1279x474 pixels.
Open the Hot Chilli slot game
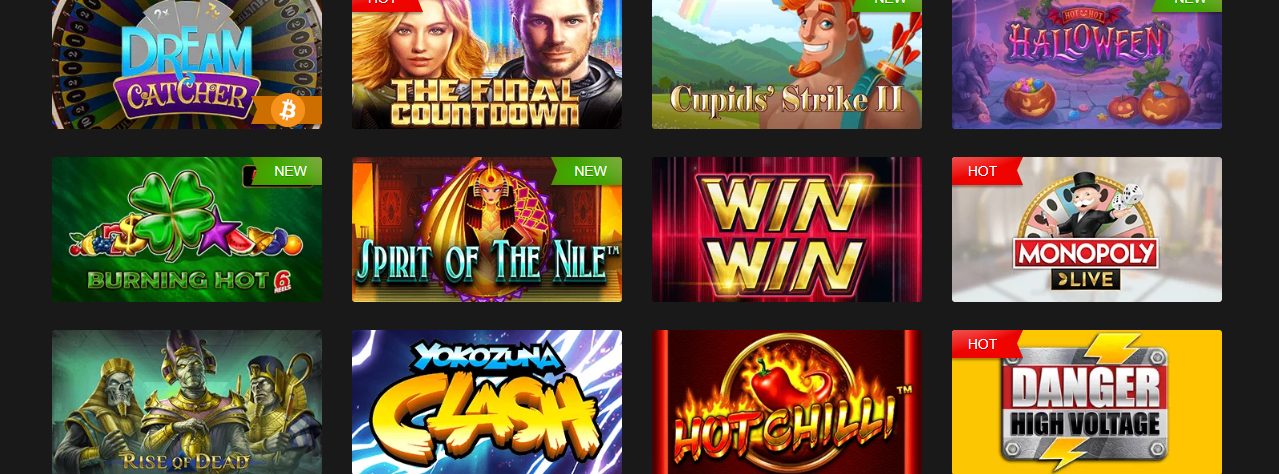point(787,402)
